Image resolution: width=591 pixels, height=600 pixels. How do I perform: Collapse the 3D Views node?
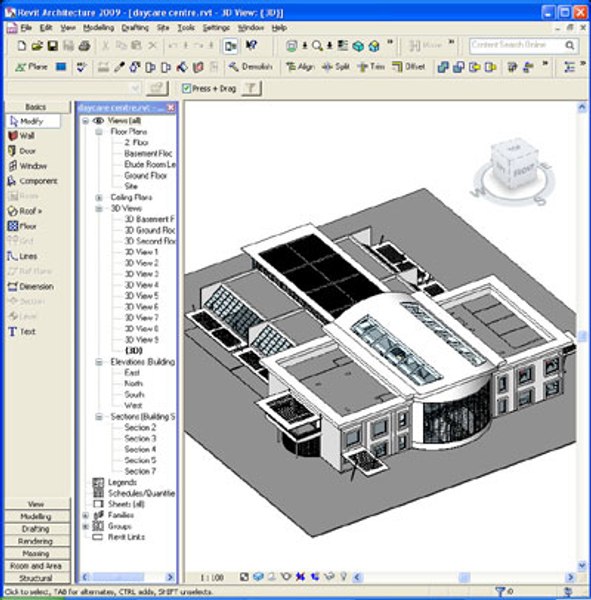point(99,209)
